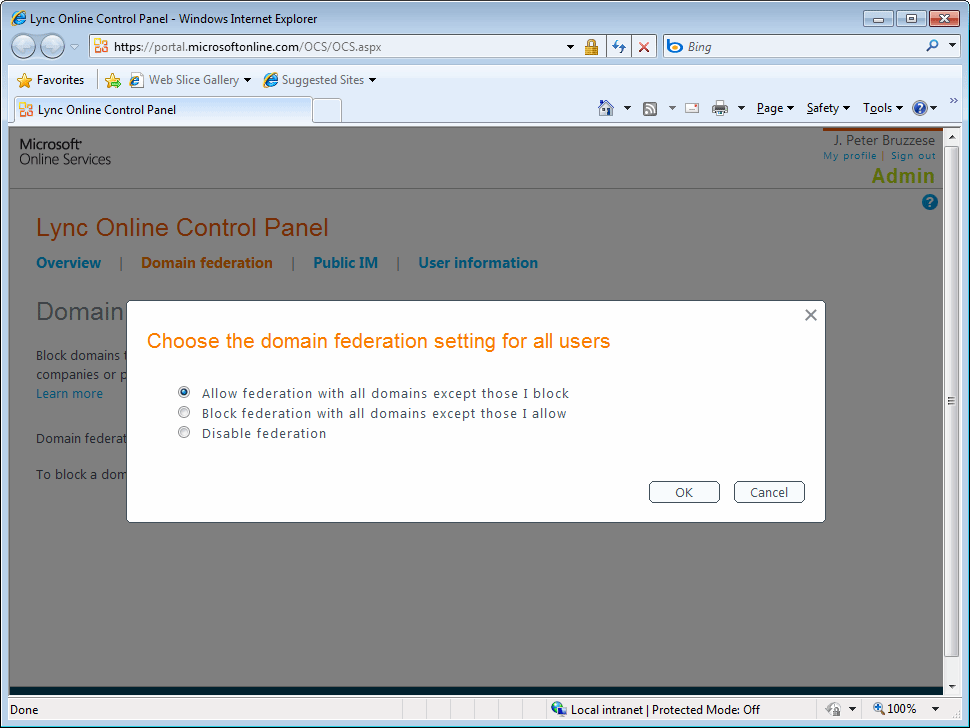The height and width of the screenshot is (728, 970).
Task: Open the recent pages dropdown arrow
Action: tap(74, 47)
